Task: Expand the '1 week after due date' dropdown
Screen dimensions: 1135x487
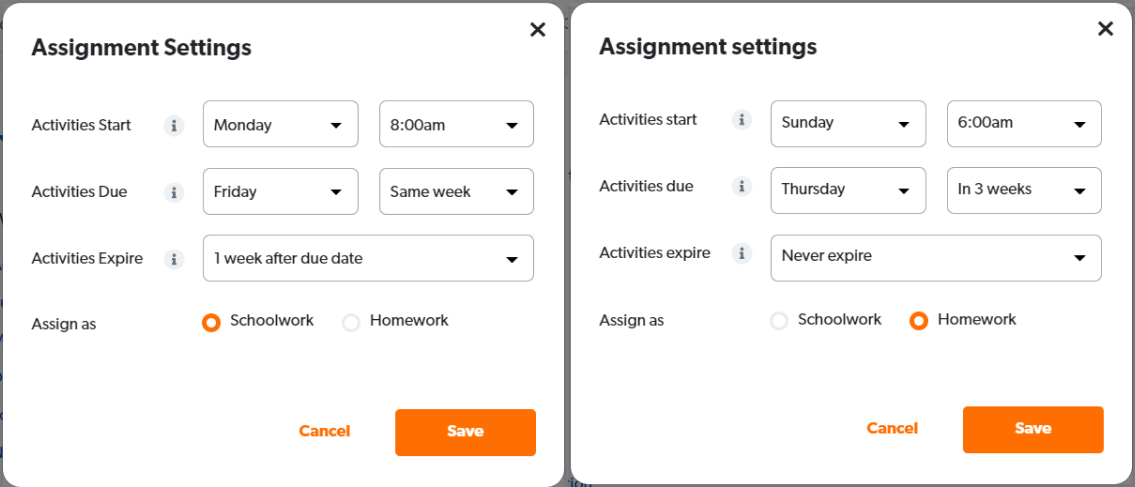Action: click(x=368, y=258)
